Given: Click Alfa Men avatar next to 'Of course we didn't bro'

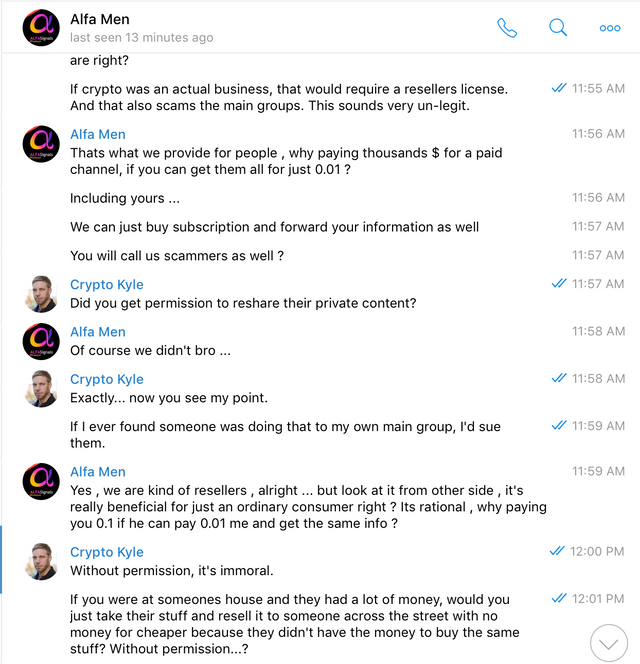Looking at the screenshot, I should tap(41, 341).
